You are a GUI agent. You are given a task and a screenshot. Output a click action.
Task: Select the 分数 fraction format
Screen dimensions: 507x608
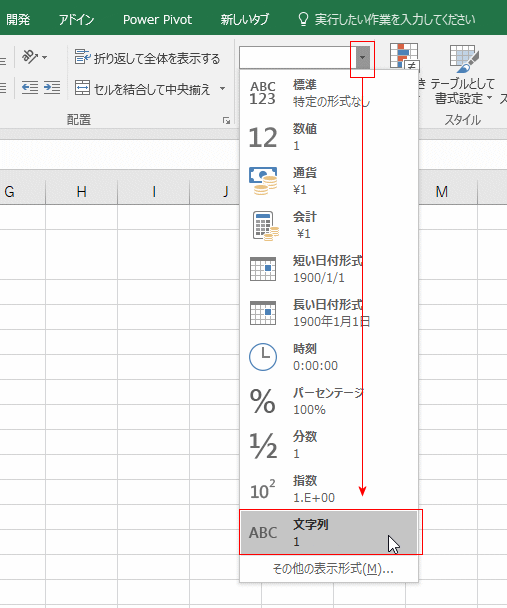pyautogui.click(x=329, y=445)
